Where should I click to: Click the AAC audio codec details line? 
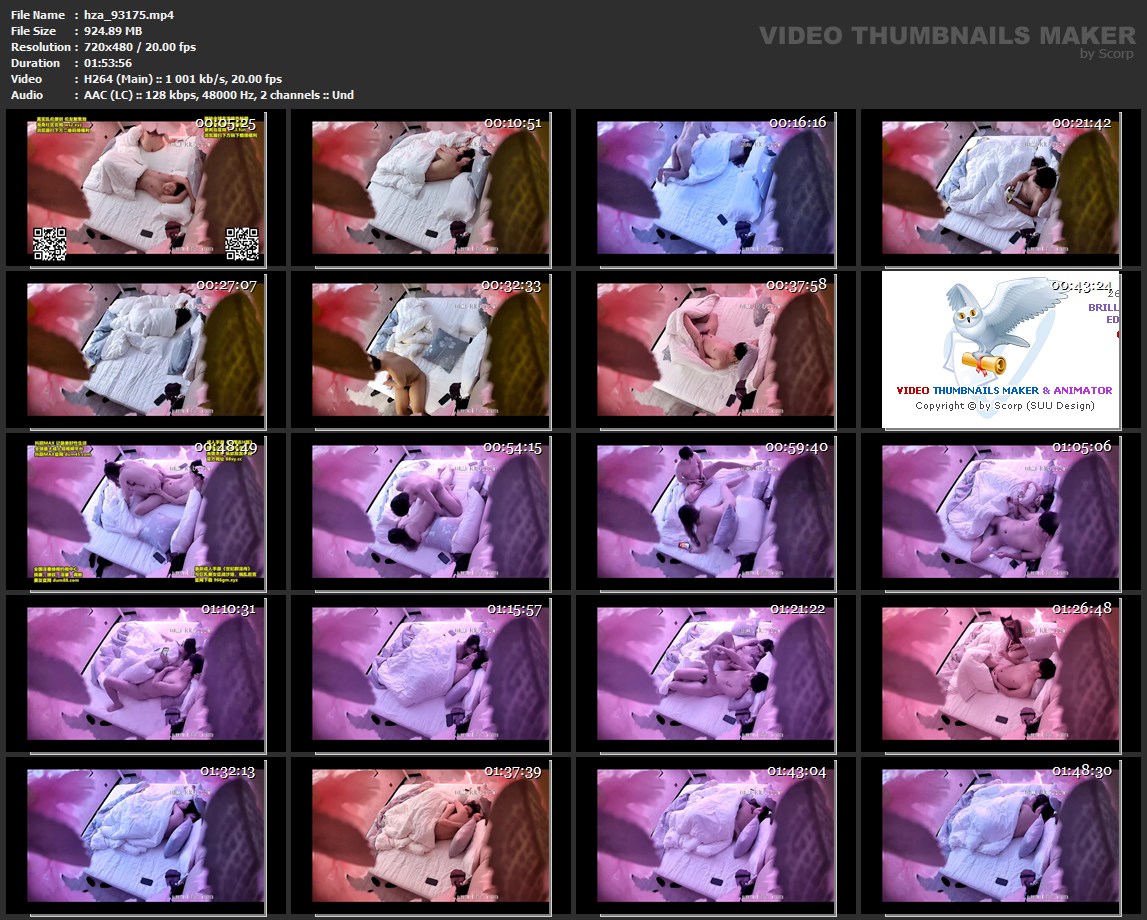pos(219,95)
